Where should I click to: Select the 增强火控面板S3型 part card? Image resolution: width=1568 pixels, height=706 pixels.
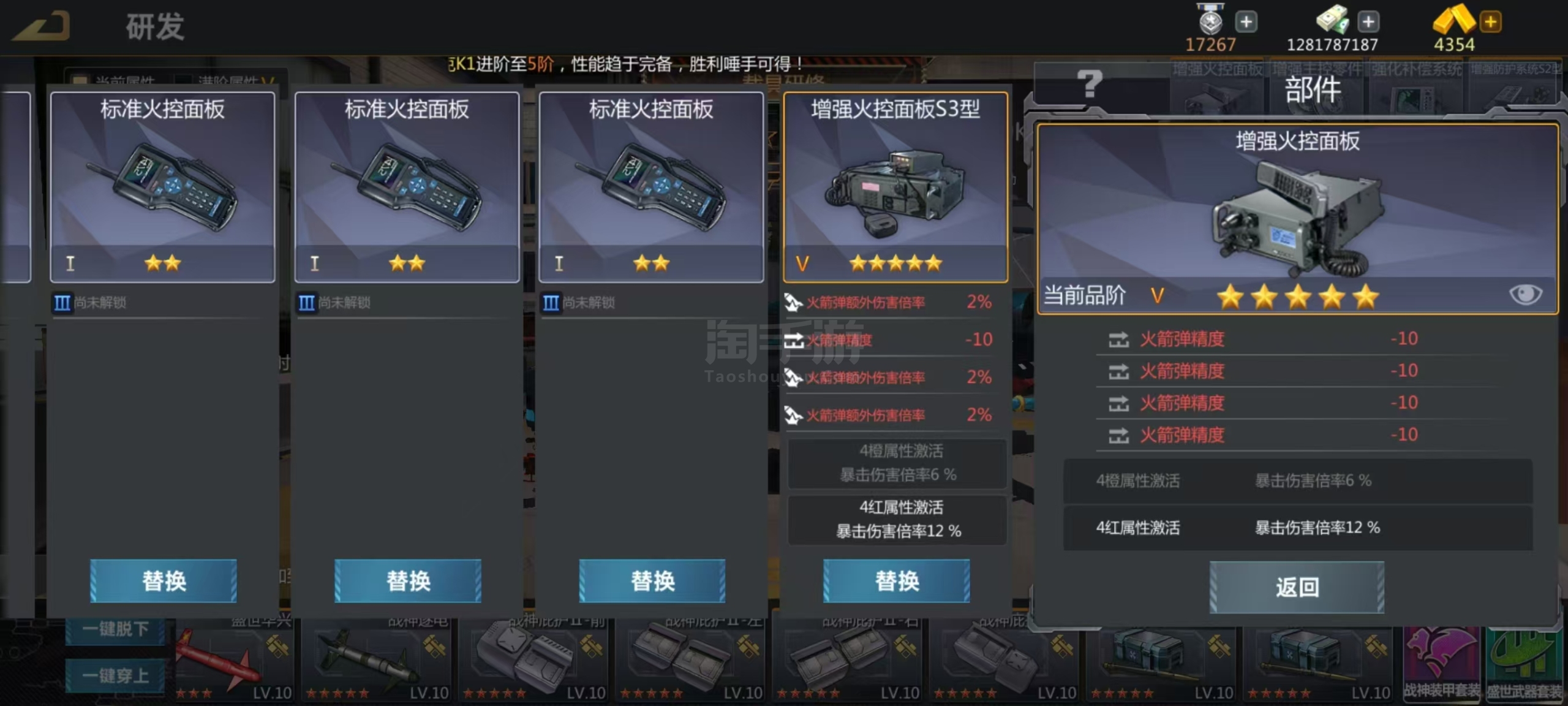(x=895, y=187)
